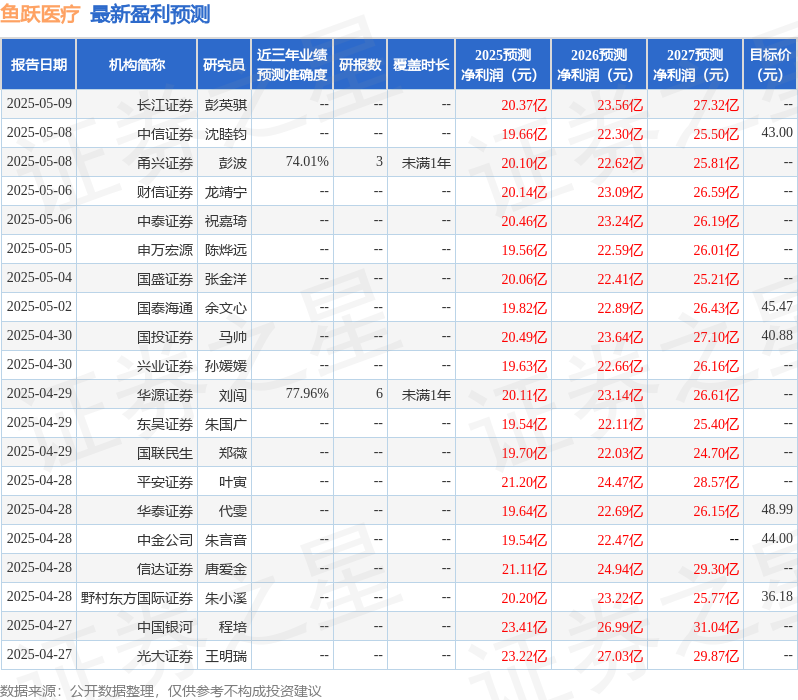798x700 pixels.
Task: Click analyst name 龙靖宁
Action: point(226,192)
